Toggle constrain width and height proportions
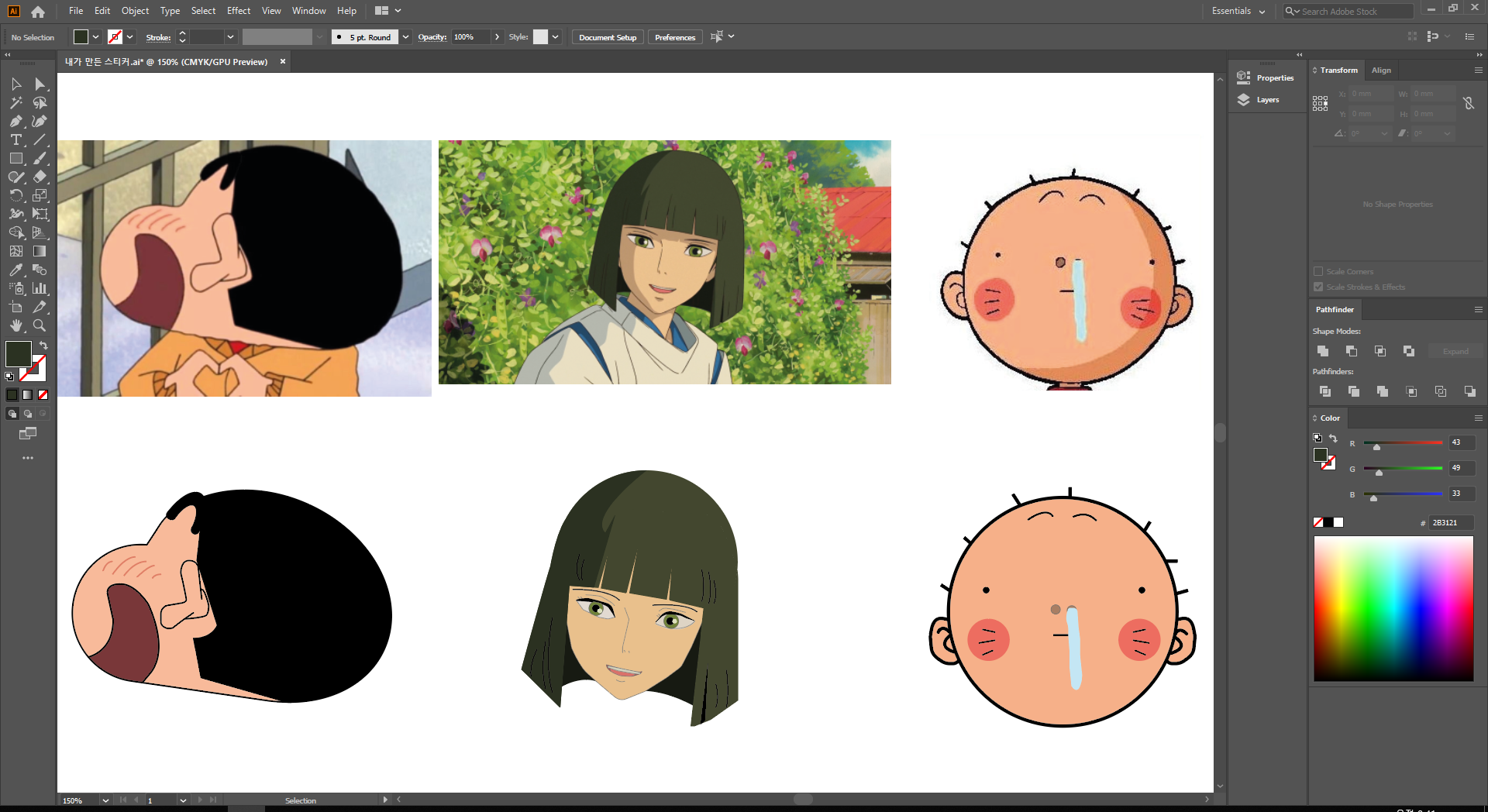 tap(1469, 103)
